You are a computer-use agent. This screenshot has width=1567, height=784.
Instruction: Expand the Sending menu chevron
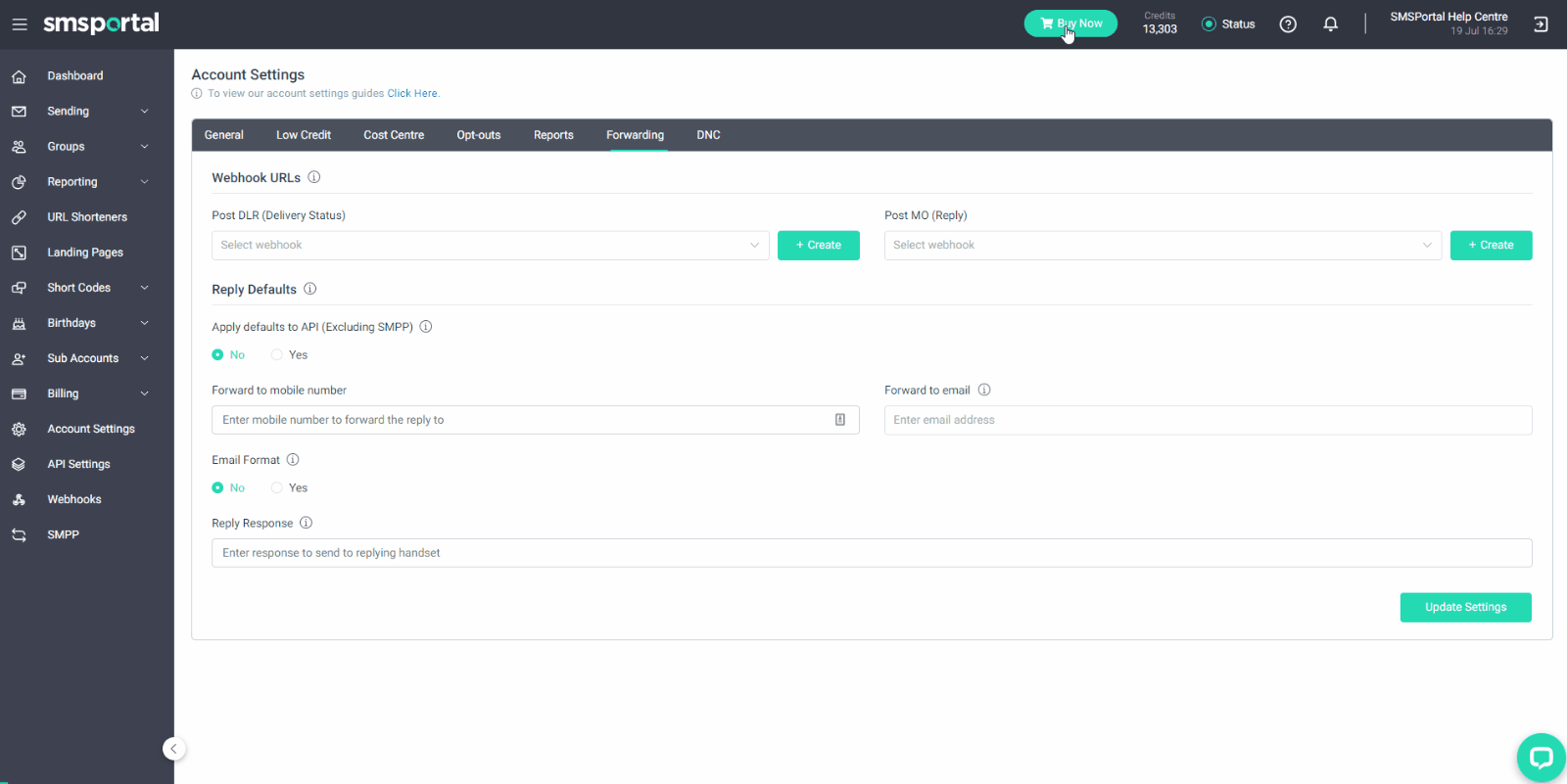point(145,112)
